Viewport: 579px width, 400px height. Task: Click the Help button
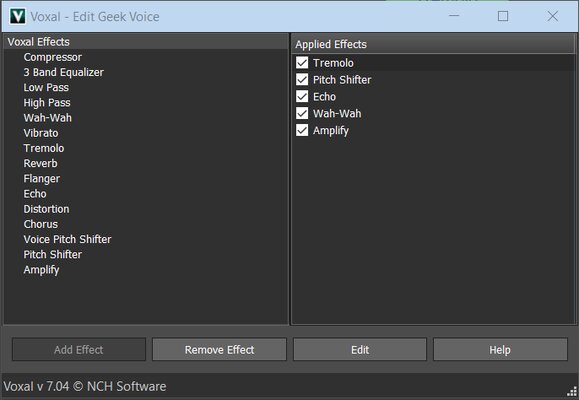coord(500,349)
